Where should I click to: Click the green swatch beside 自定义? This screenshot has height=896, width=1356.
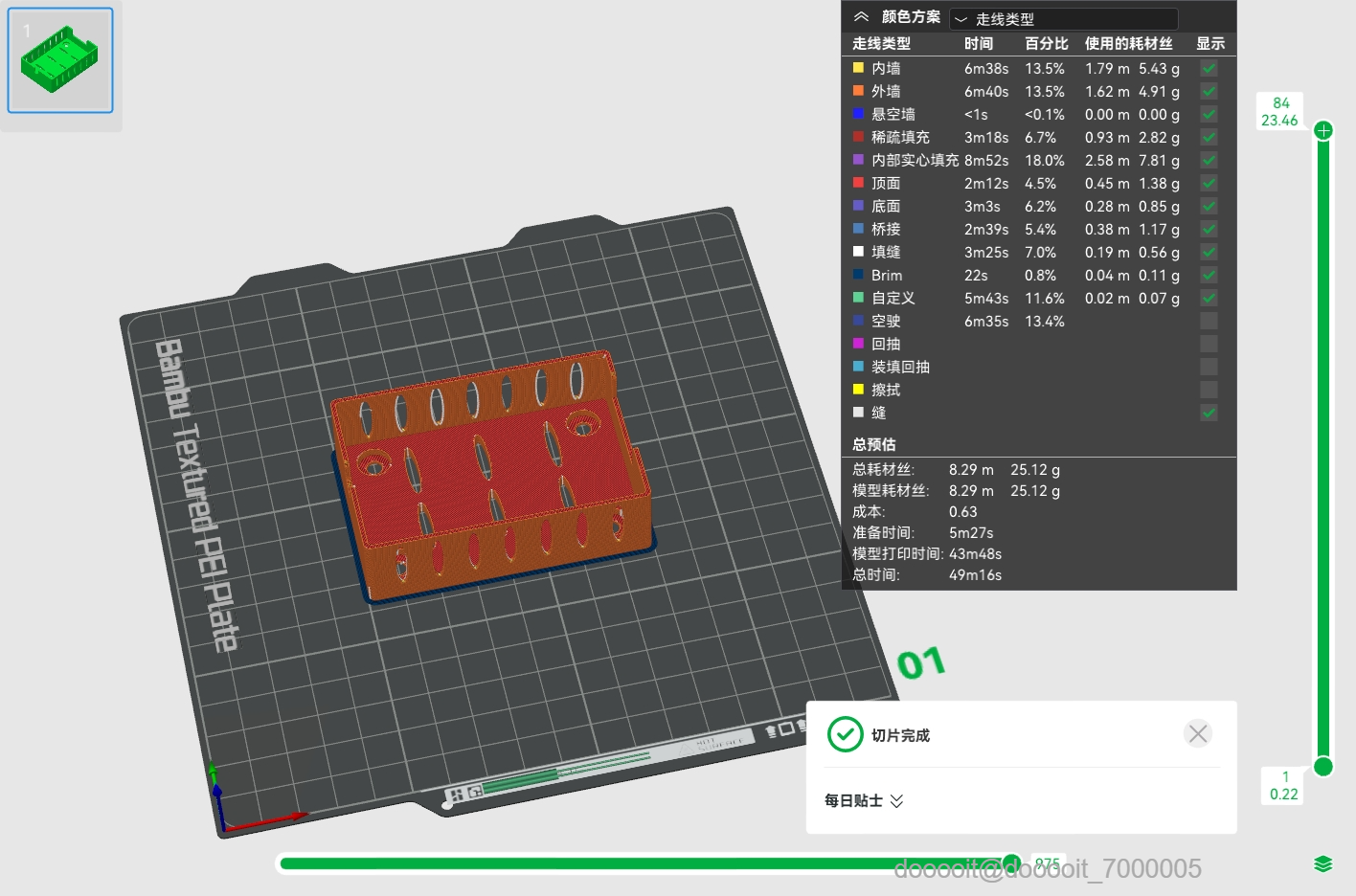(857, 298)
